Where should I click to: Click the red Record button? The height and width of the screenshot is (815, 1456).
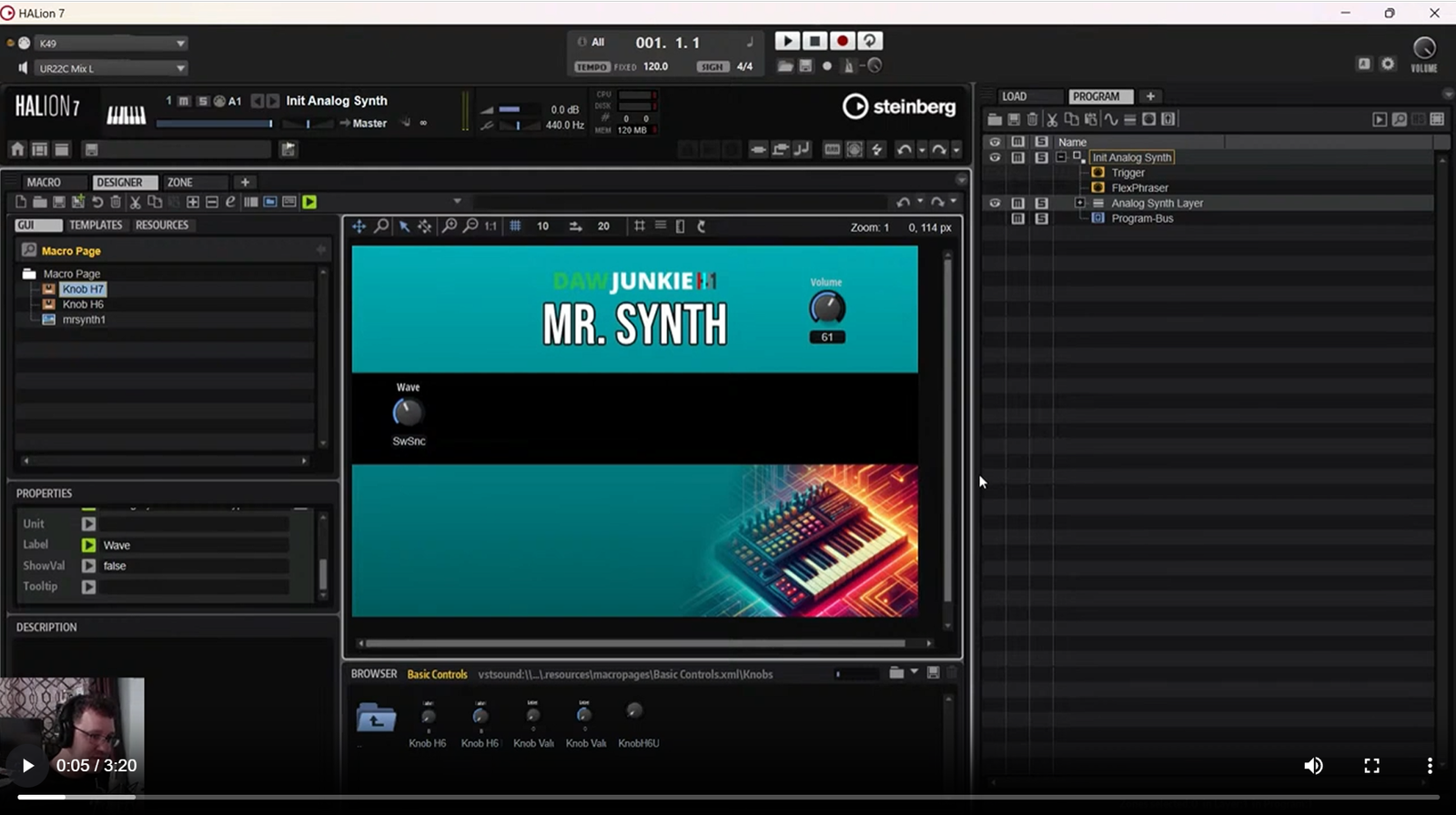click(x=843, y=41)
